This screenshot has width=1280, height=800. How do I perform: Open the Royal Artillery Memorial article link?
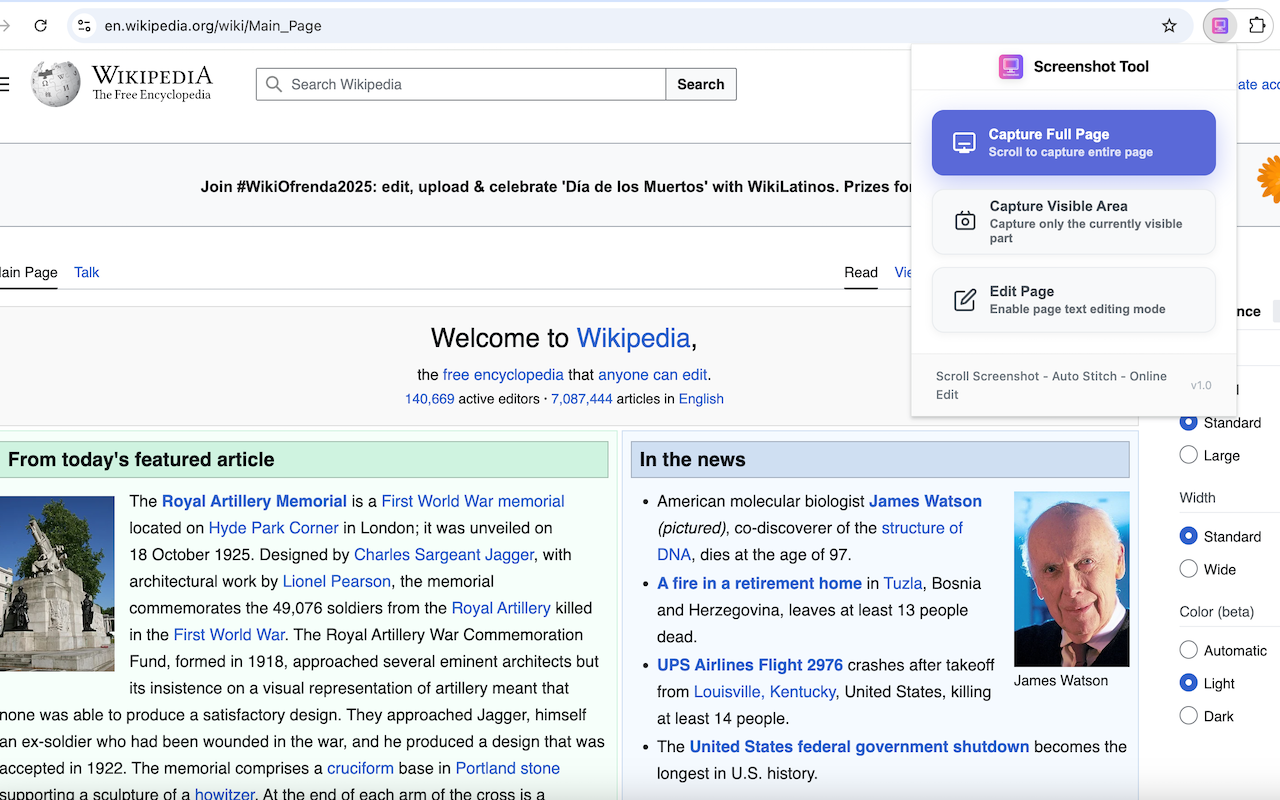254,501
